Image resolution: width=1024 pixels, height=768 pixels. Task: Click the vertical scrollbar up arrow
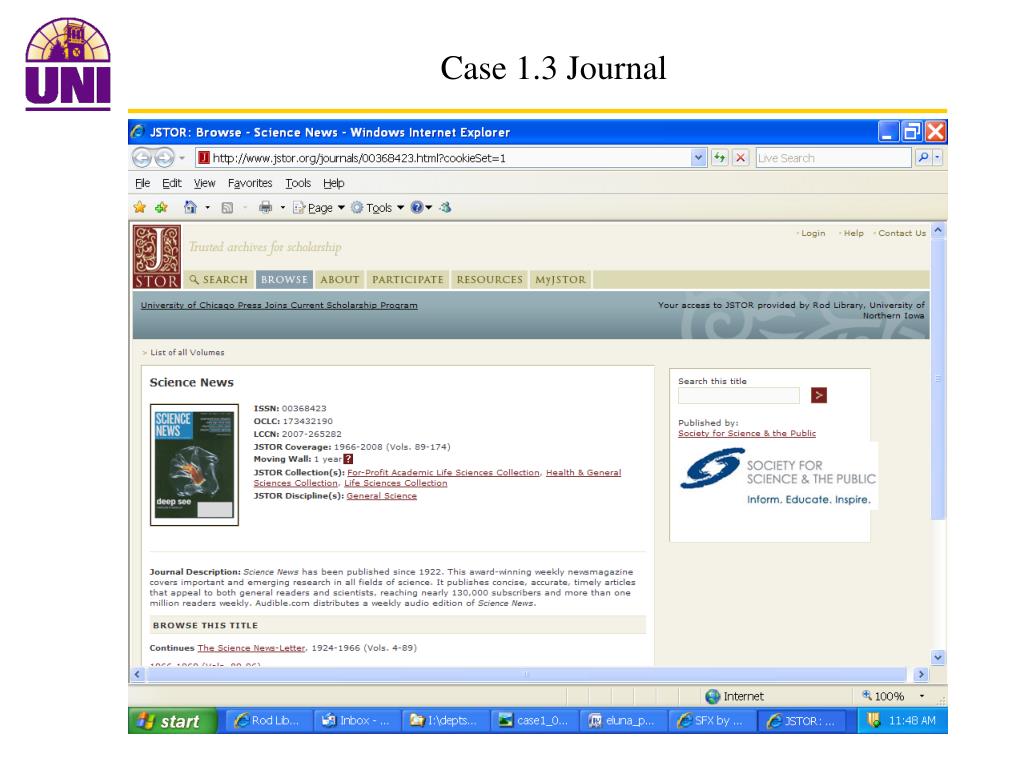(938, 231)
